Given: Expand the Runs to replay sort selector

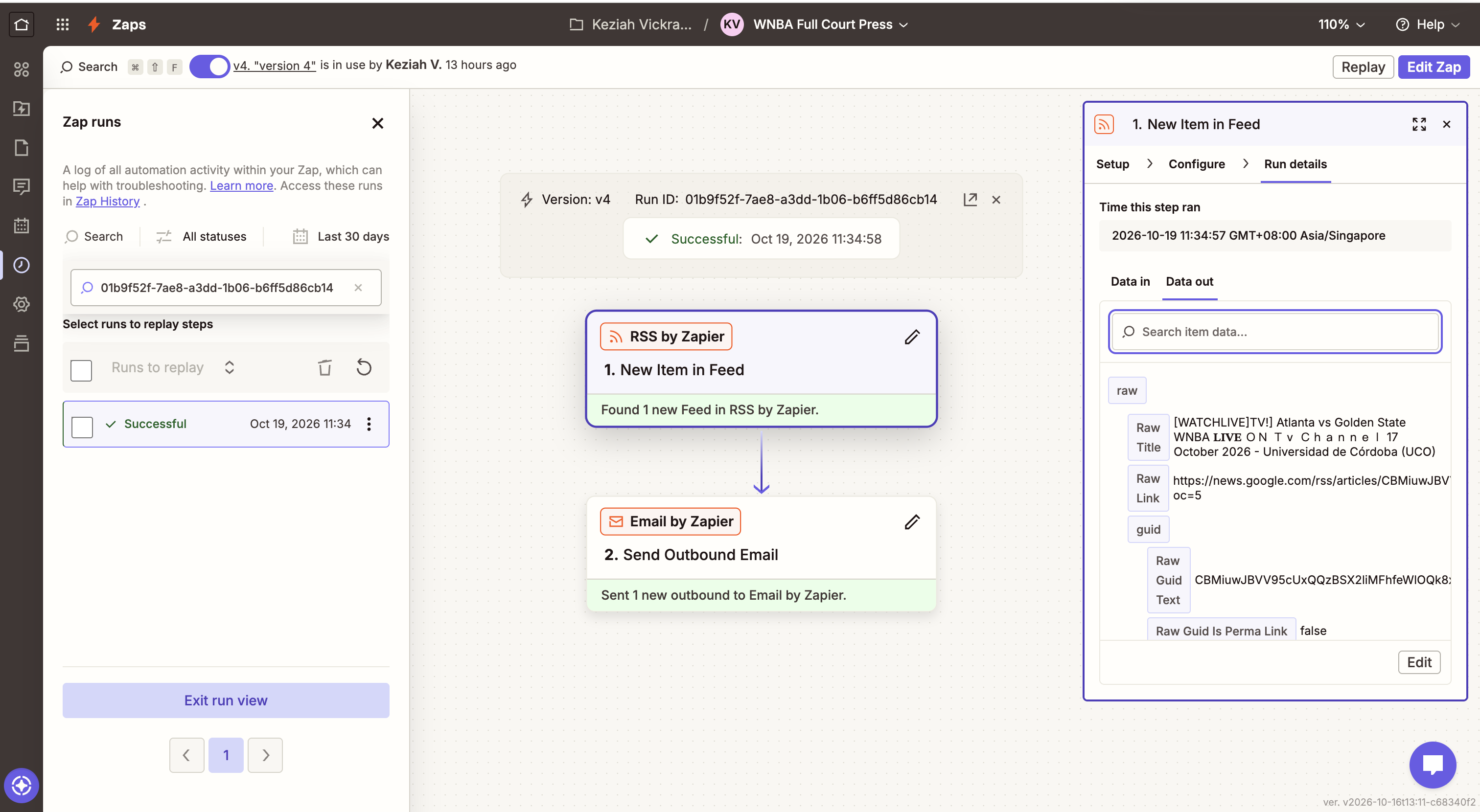Looking at the screenshot, I should 229,367.
